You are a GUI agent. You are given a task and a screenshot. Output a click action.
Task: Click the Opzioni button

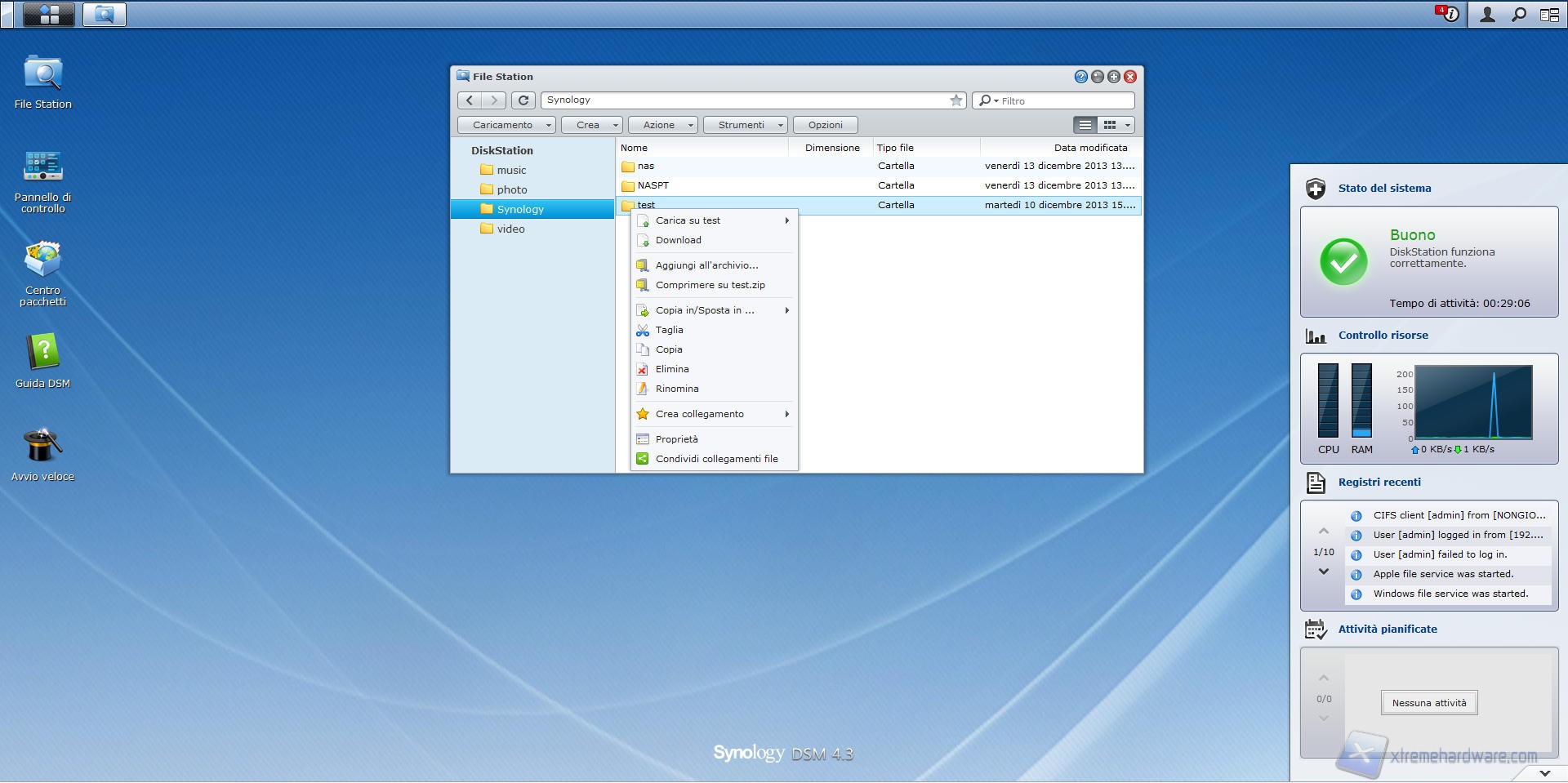point(825,125)
